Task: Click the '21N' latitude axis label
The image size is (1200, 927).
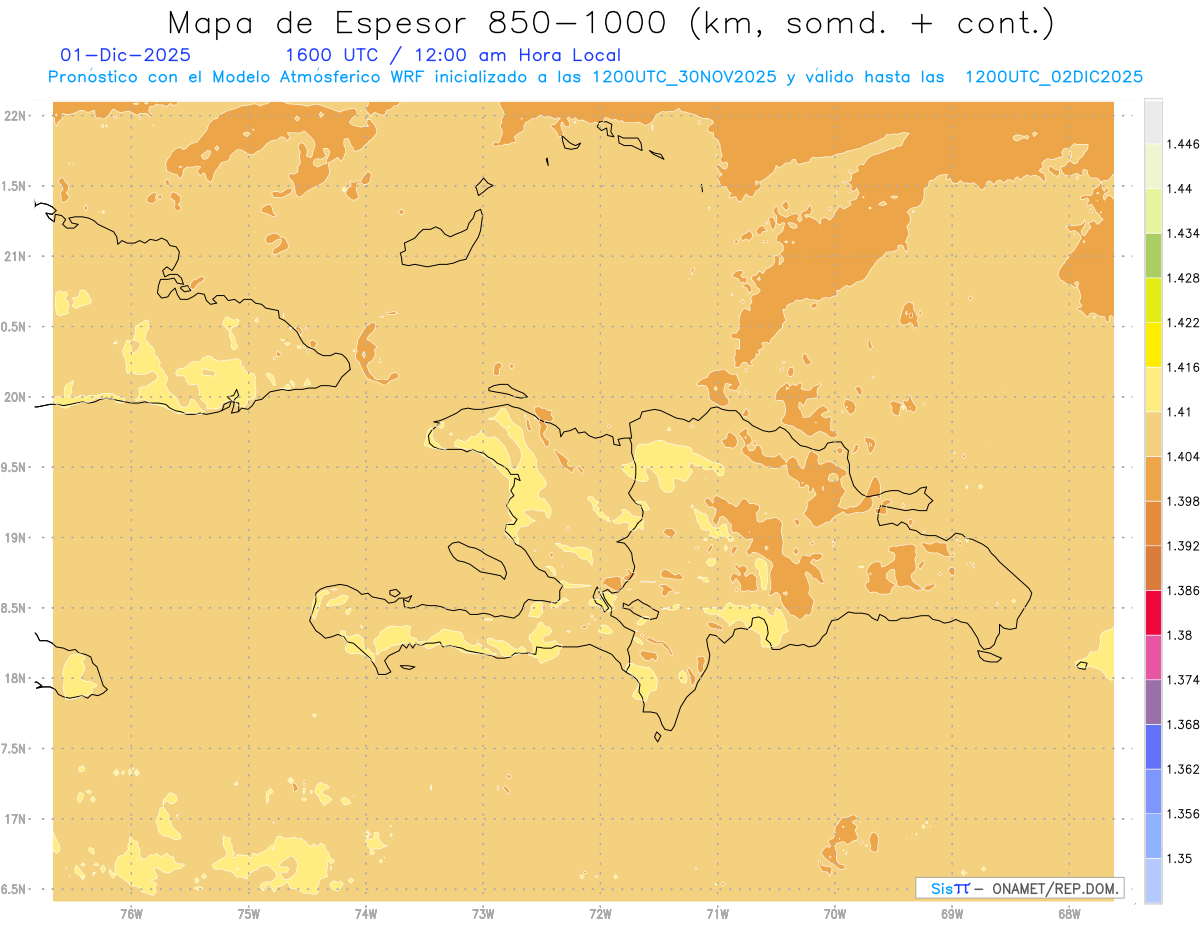Action: [15, 256]
